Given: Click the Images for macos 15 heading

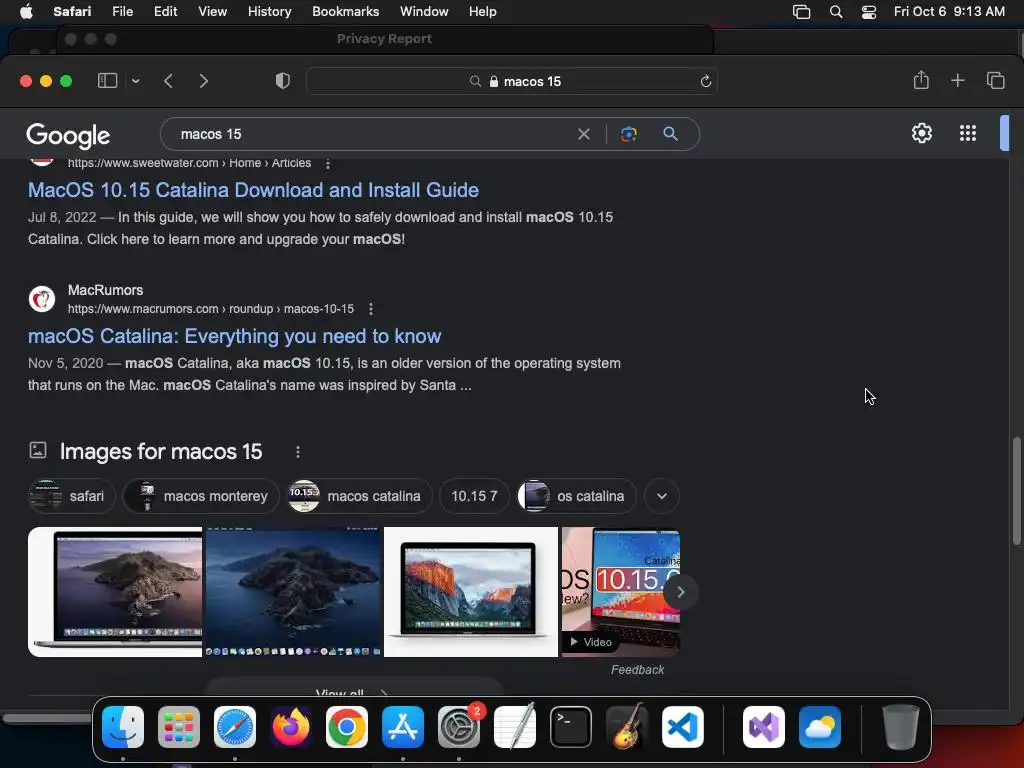Looking at the screenshot, I should pyautogui.click(x=161, y=452).
